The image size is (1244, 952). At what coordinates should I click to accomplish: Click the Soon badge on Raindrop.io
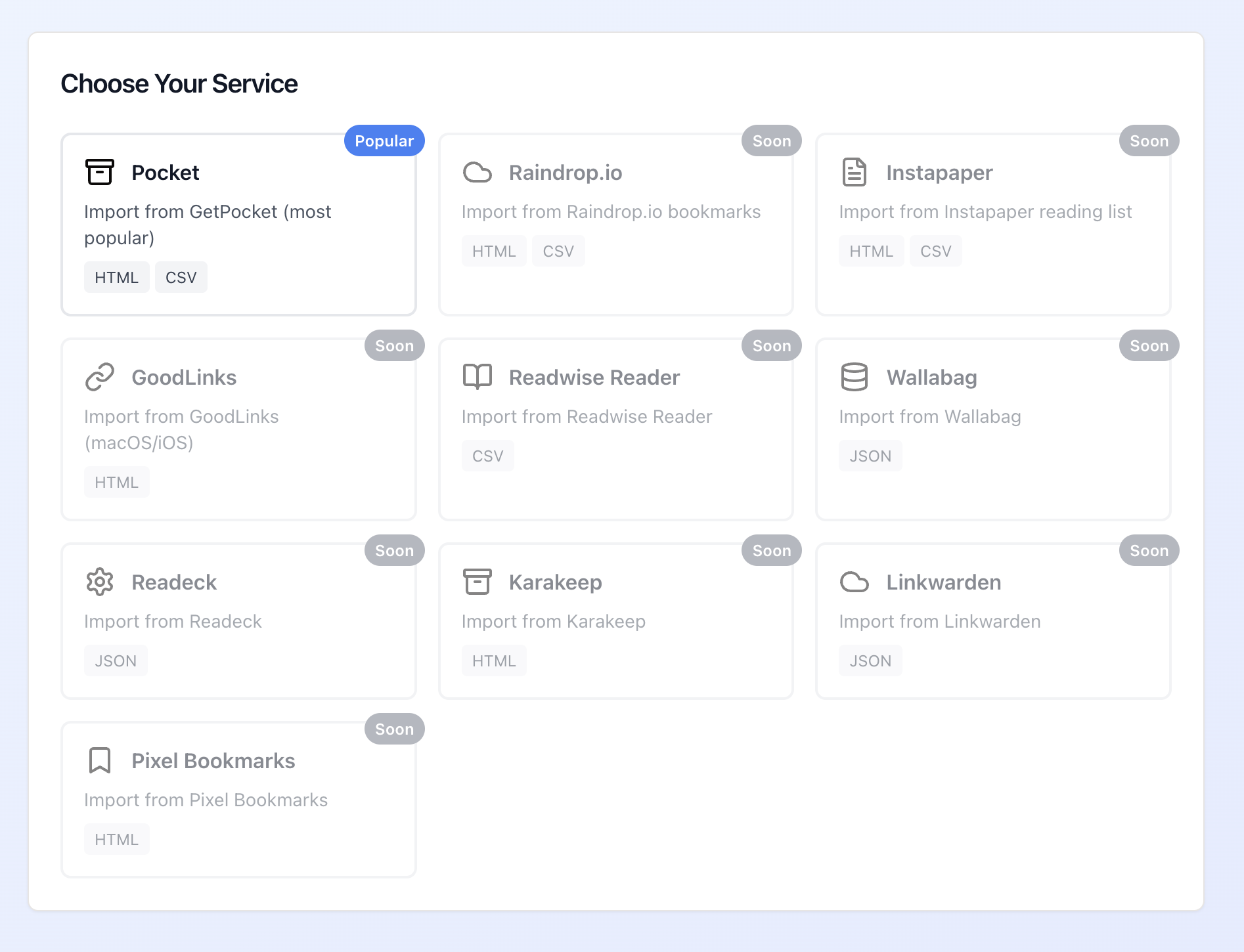tap(772, 141)
